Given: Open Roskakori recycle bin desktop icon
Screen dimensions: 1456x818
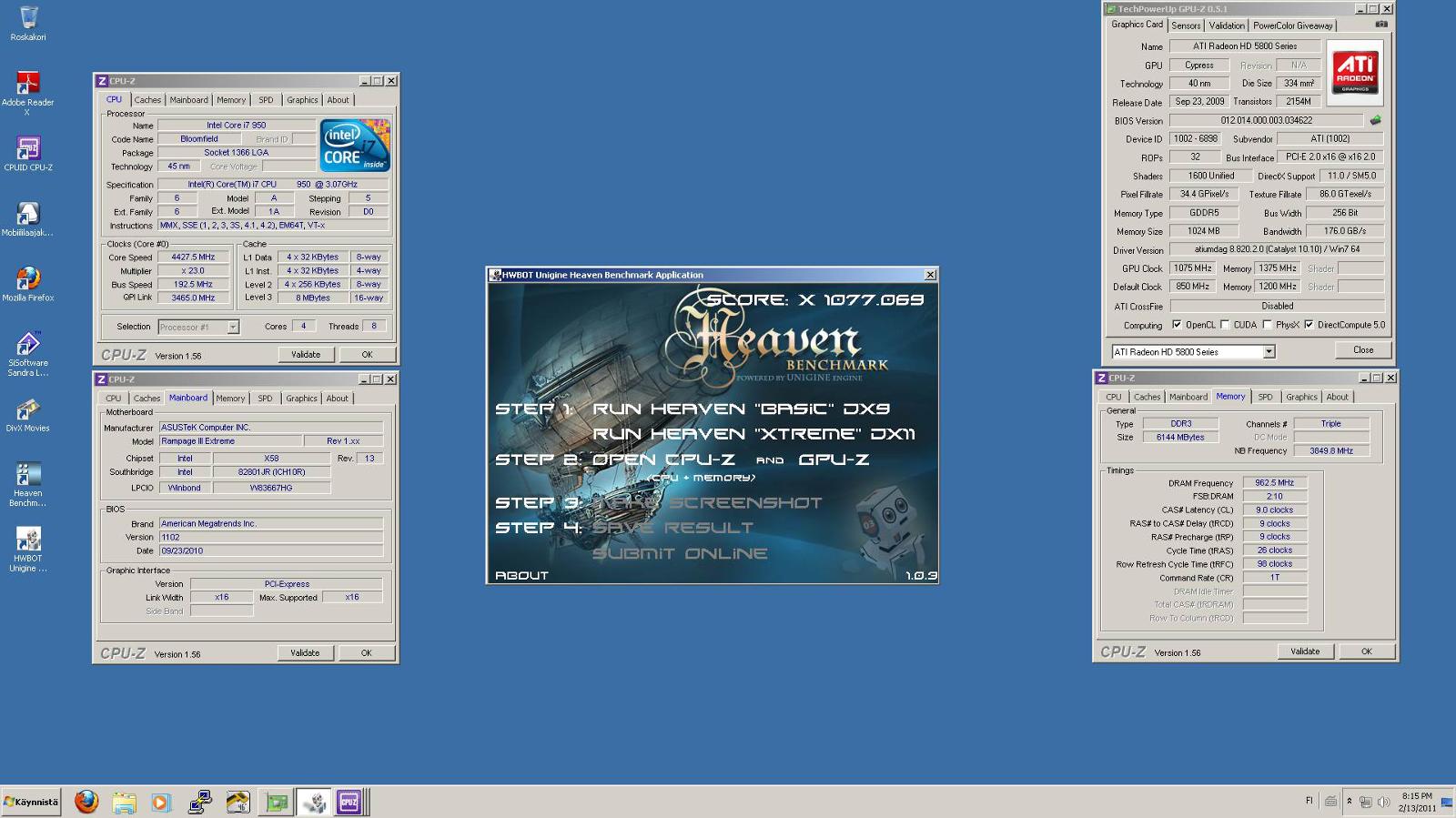Looking at the screenshot, I should coord(28,23).
